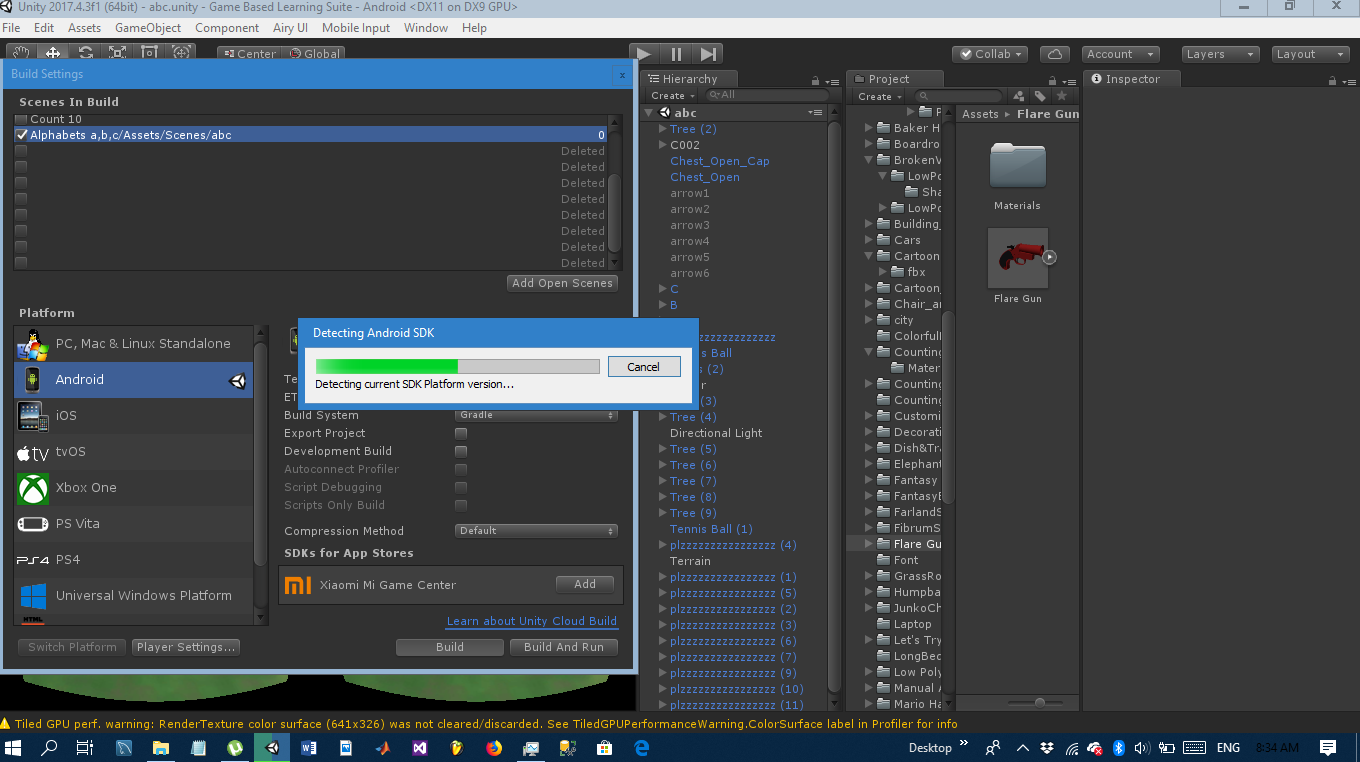Open Windows Start menu
This screenshot has height=762, width=1360.
point(14,747)
